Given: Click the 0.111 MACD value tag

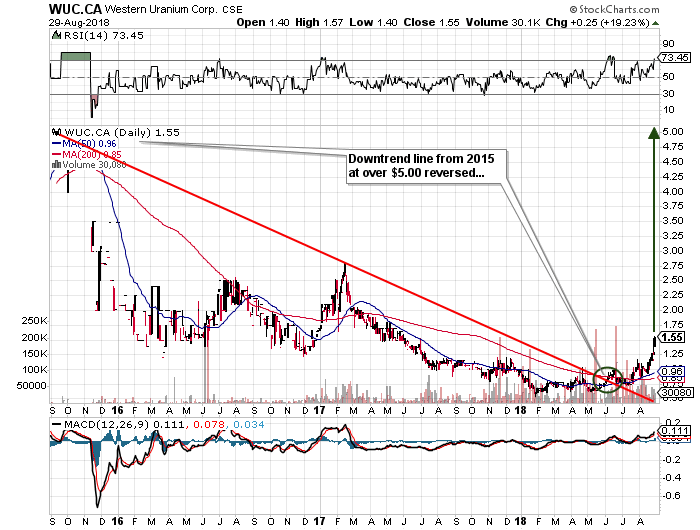Looking at the screenshot, I should tap(674, 432).
